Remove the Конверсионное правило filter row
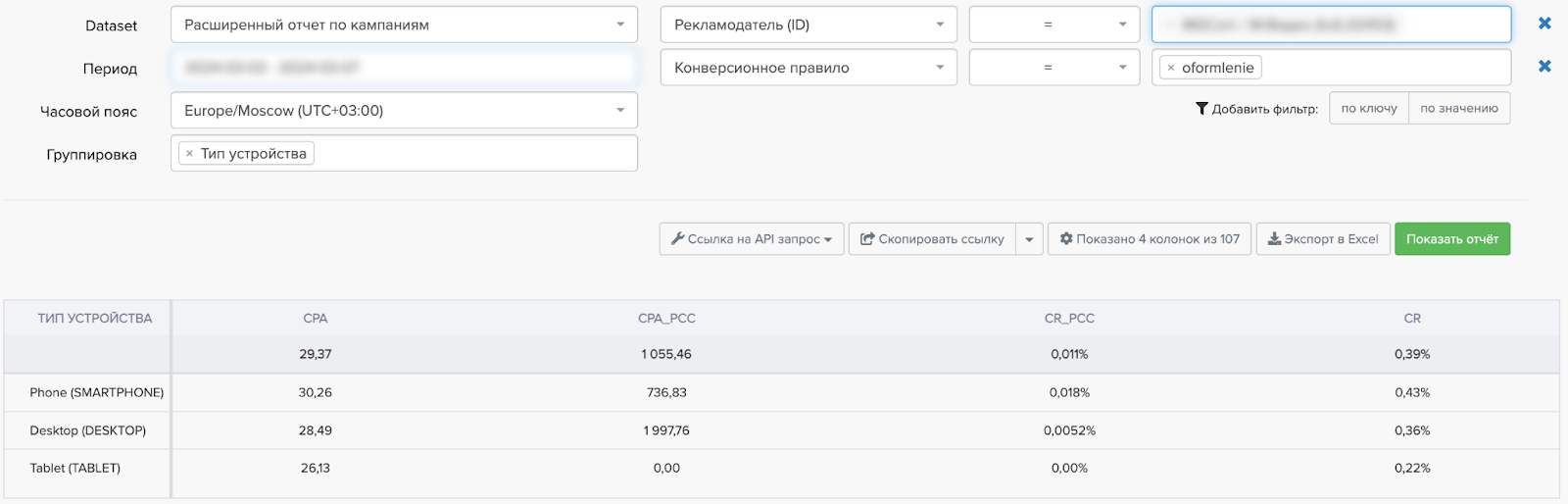1568x504 pixels. pos(1544,67)
